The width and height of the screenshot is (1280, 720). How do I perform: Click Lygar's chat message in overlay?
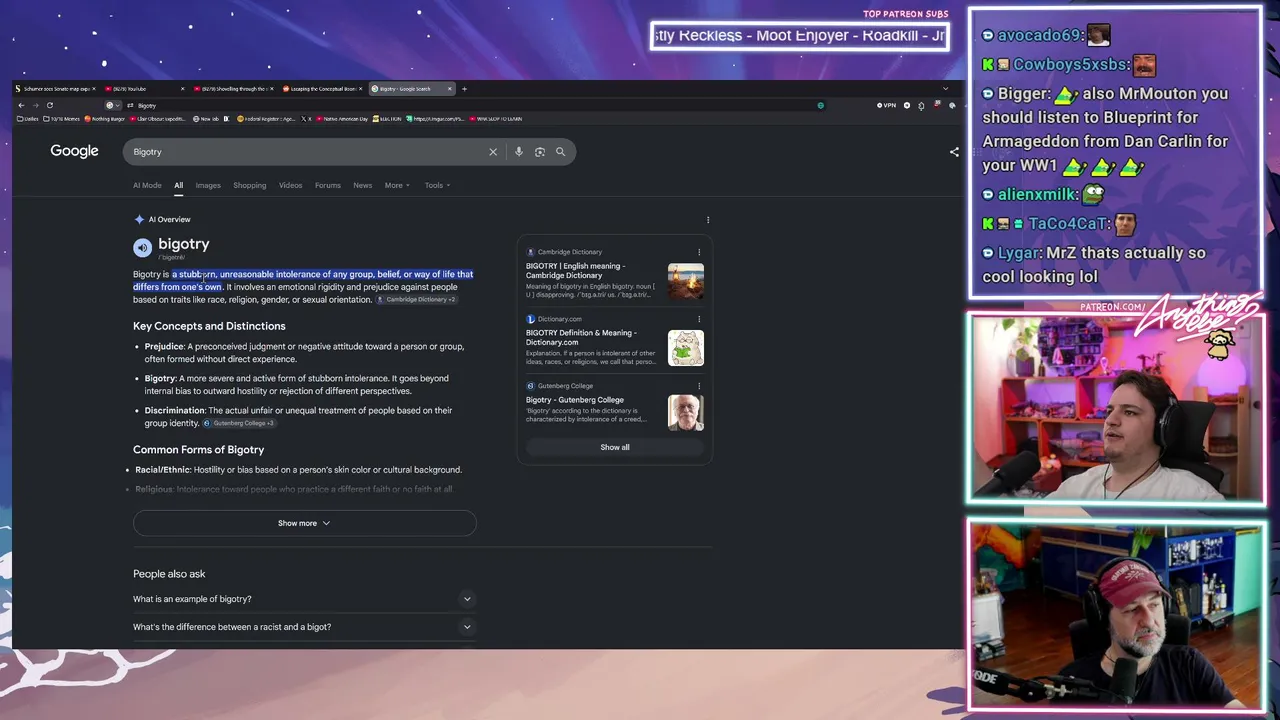1094,265
